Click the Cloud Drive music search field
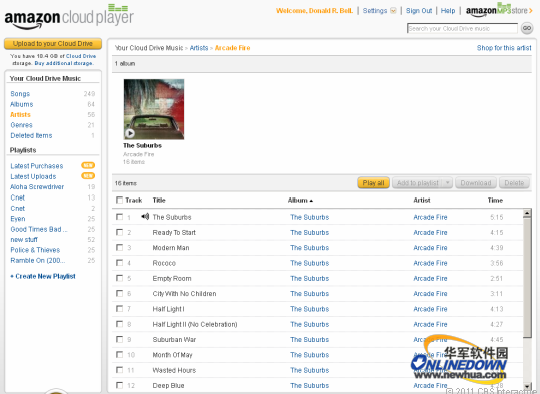This screenshot has width=540, height=394. click(x=462, y=28)
